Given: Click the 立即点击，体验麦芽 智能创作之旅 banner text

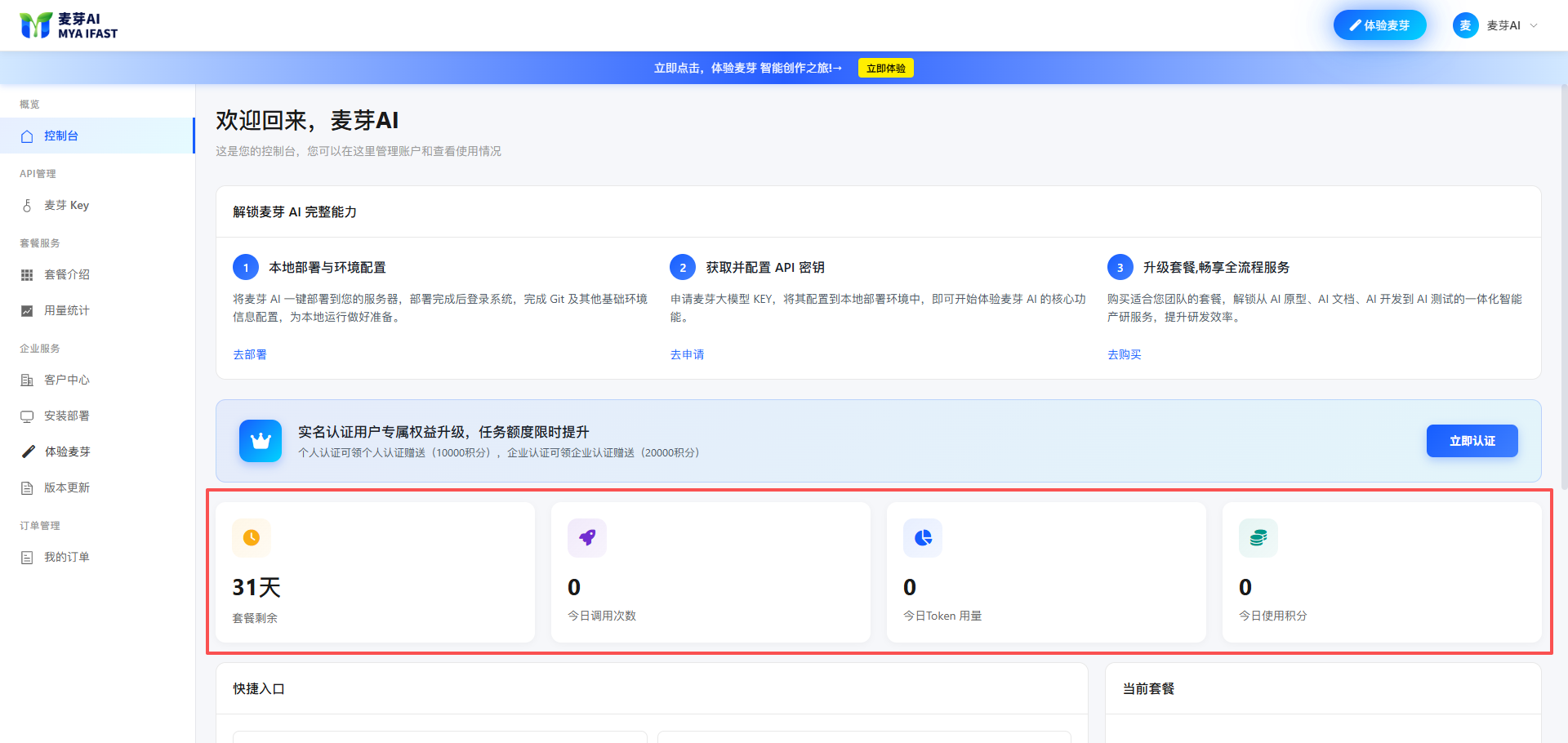Looking at the screenshot, I should click(747, 68).
